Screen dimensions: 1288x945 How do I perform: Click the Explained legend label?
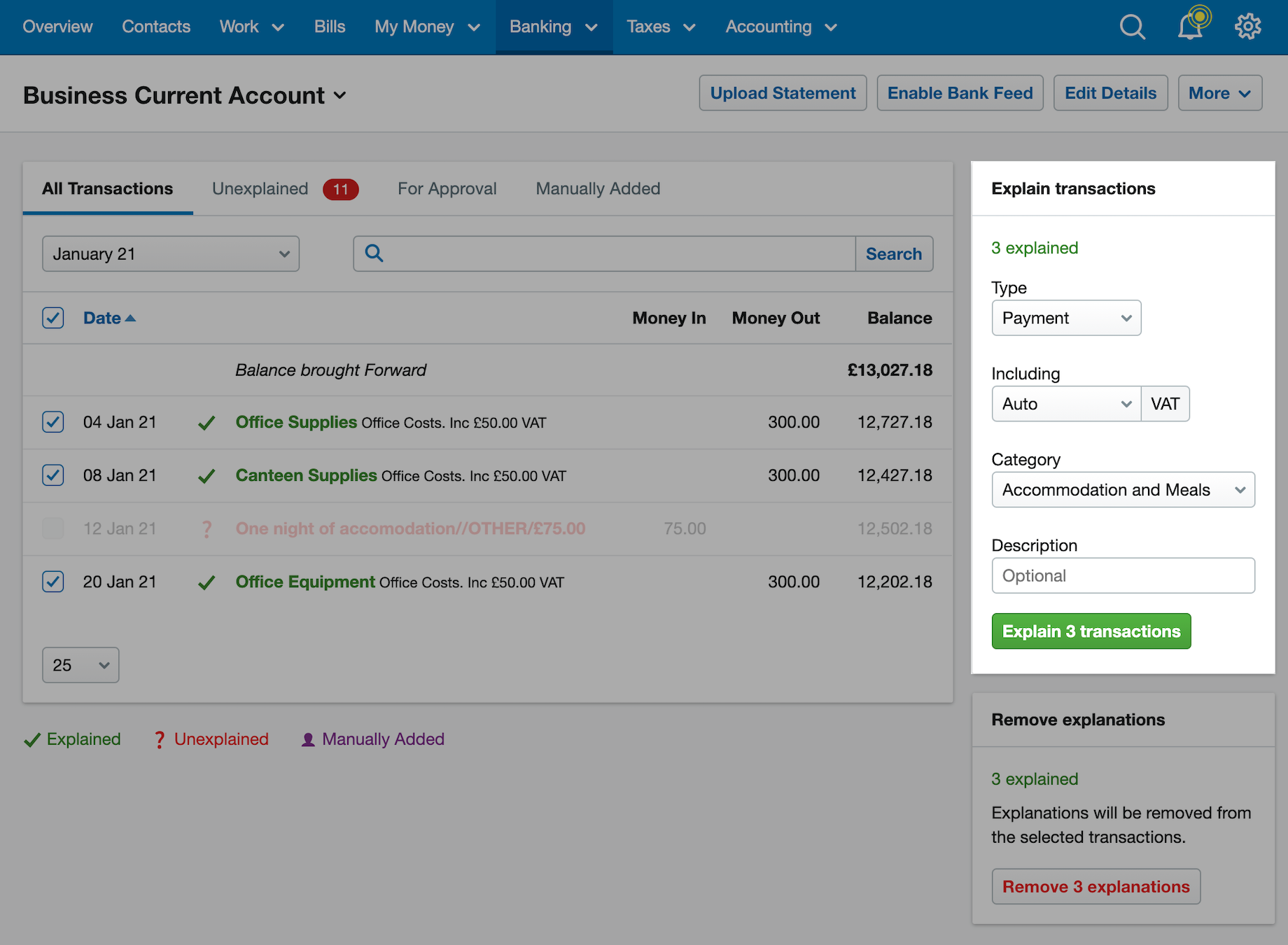pyautogui.click(x=83, y=739)
